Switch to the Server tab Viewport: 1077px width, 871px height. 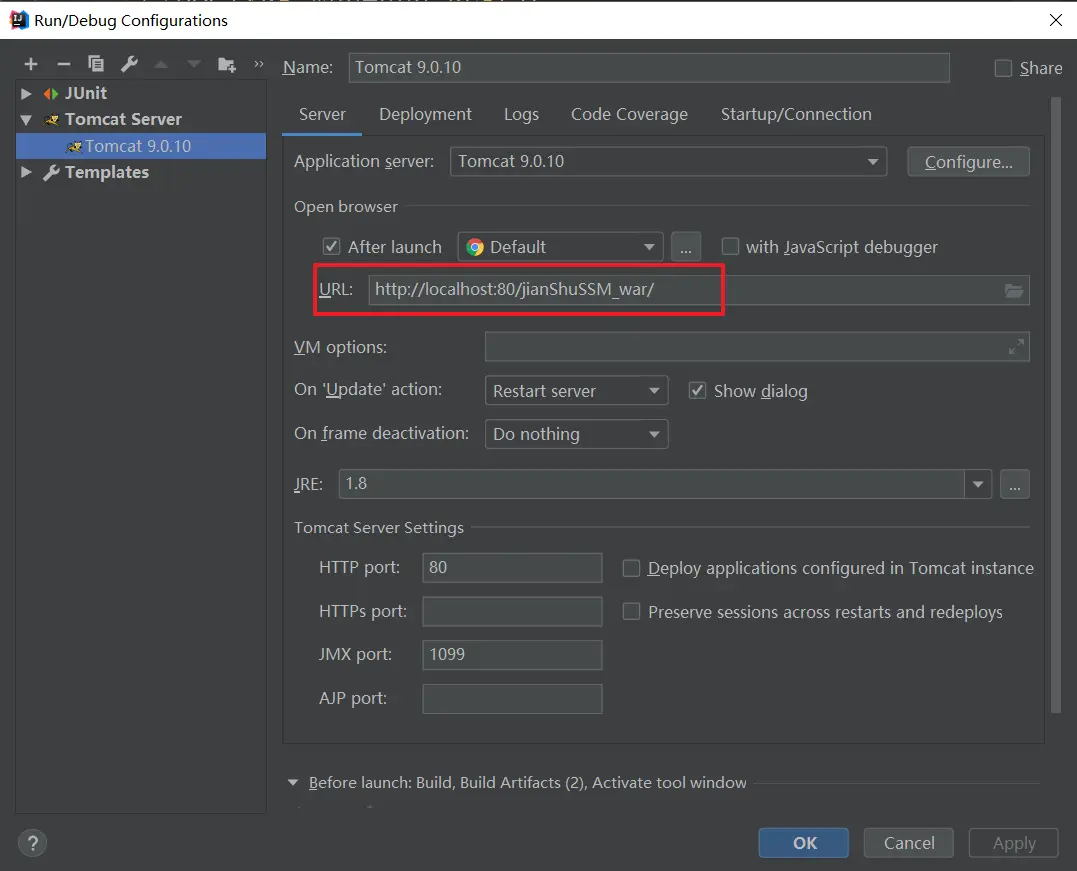click(322, 114)
